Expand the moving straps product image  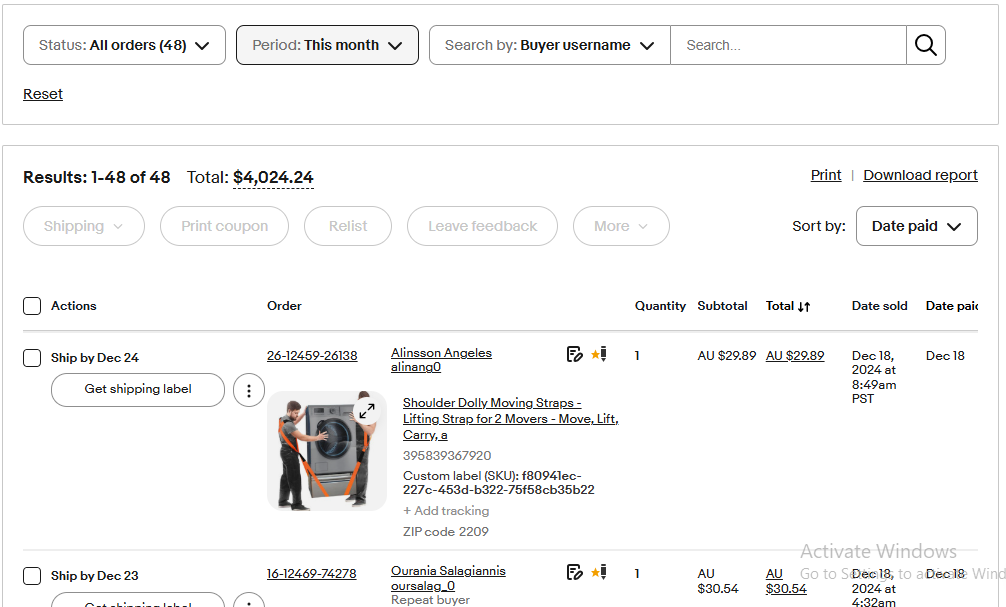367,410
